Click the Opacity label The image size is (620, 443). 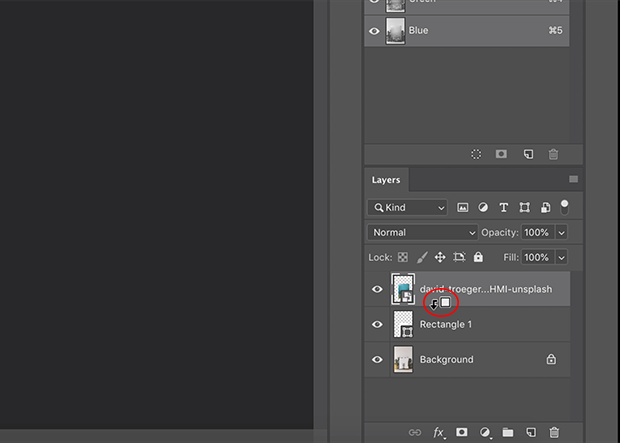point(499,233)
